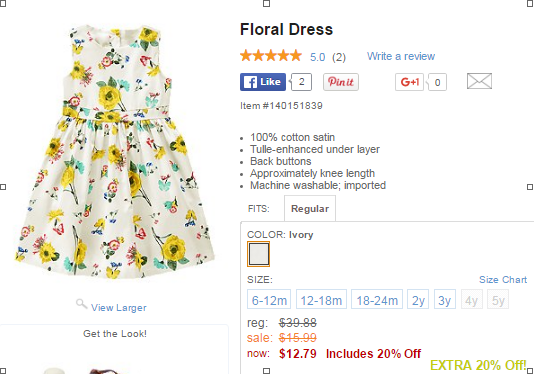Click the floral dress product image
This screenshot has height=374, width=534.
point(115,151)
